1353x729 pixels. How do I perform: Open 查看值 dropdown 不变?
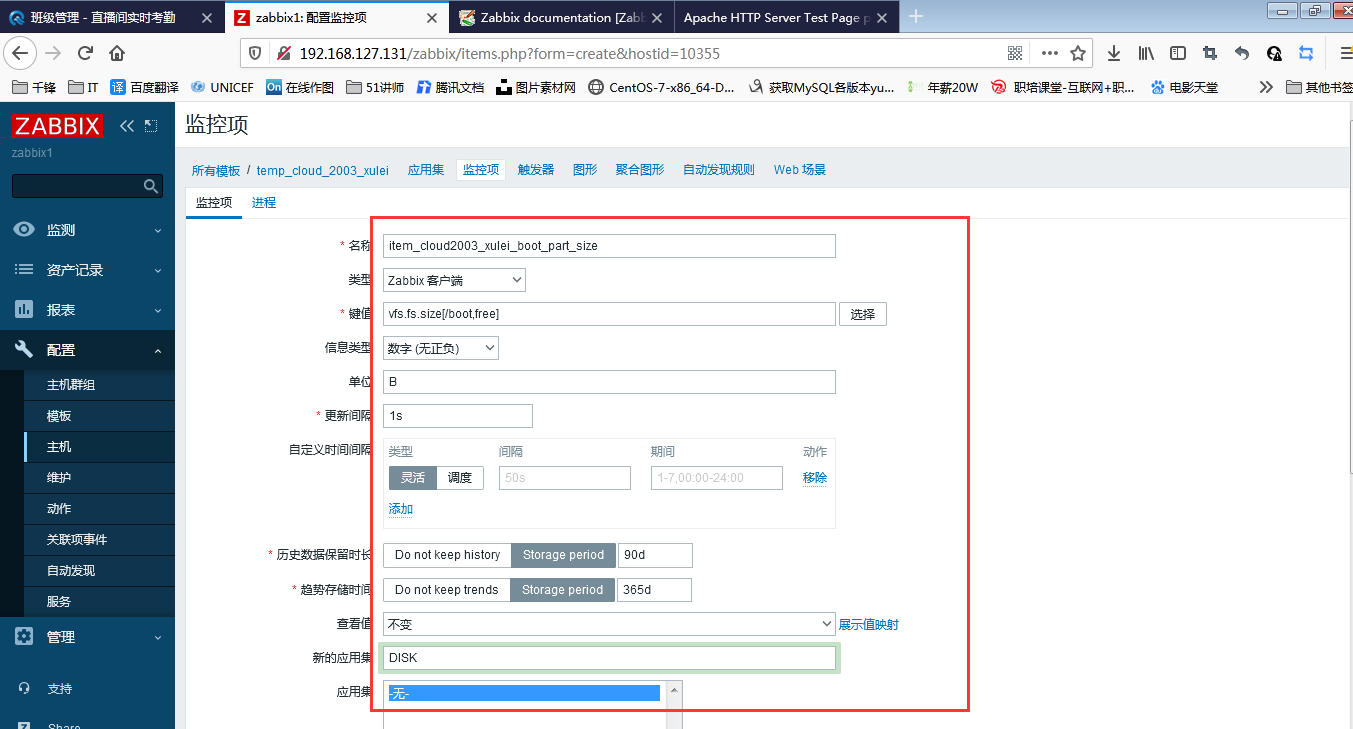[609, 624]
